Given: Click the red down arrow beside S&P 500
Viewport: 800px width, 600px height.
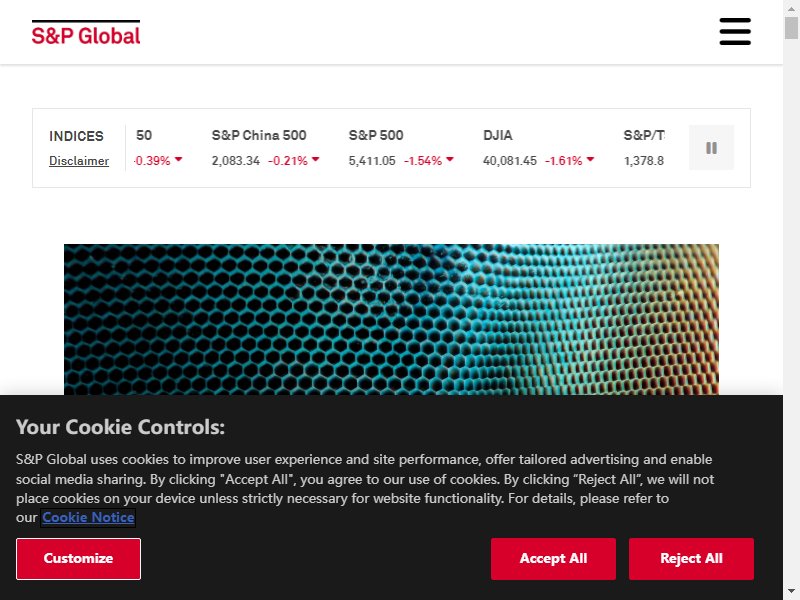Looking at the screenshot, I should pos(449,159).
